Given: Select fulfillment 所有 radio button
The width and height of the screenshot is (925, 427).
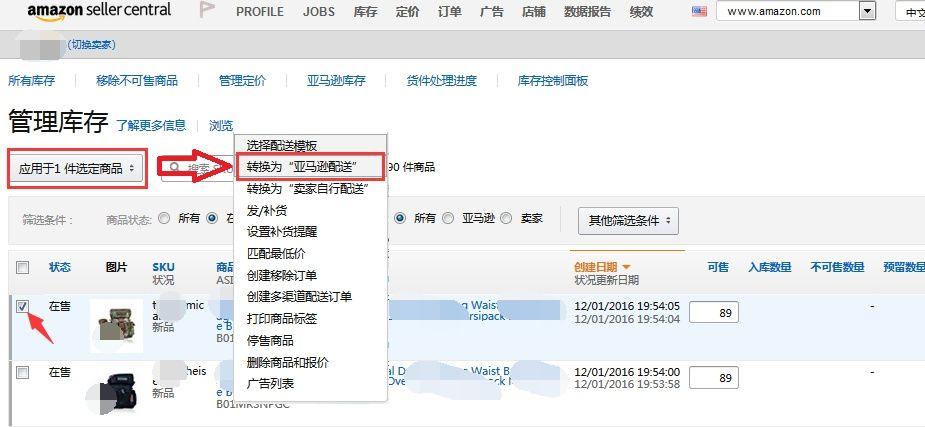Looking at the screenshot, I should [x=401, y=218].
